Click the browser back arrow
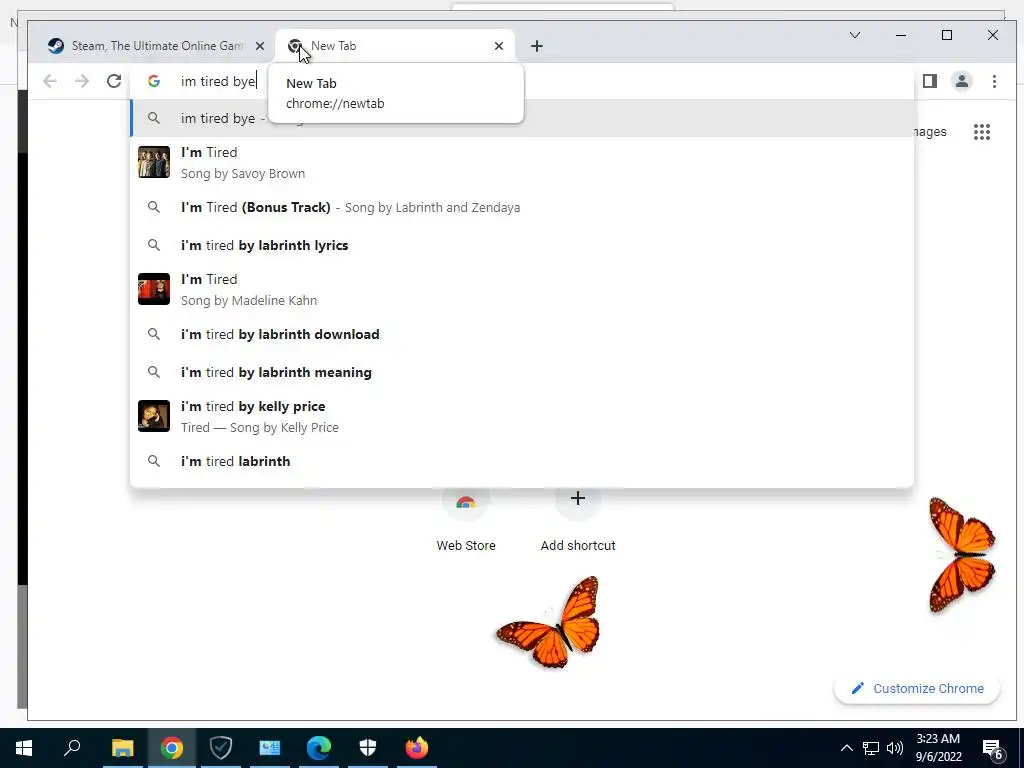The width and height of the screenshot is (1024, 768). [x=50, y=81]
